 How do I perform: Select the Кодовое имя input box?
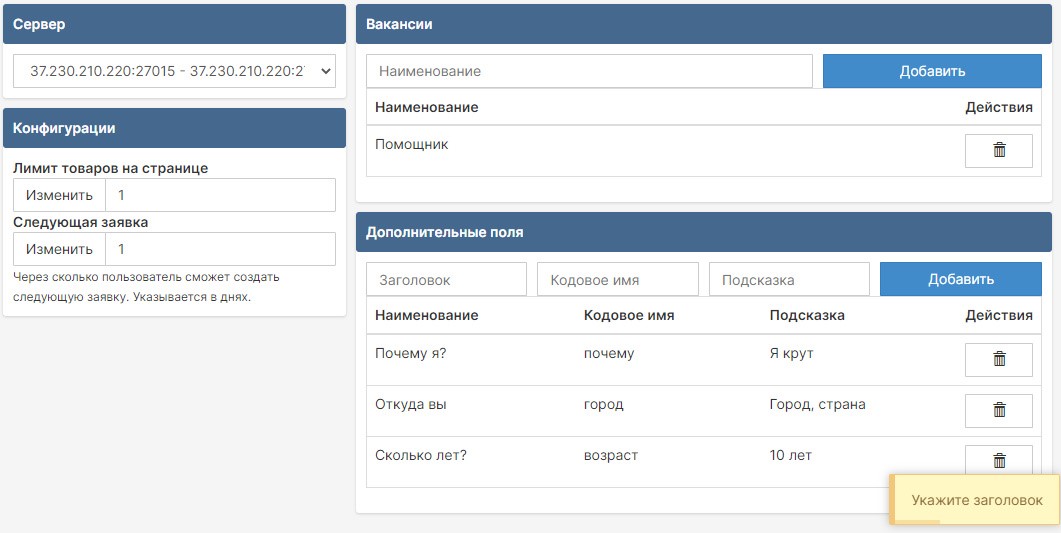[x=617, y=280]
